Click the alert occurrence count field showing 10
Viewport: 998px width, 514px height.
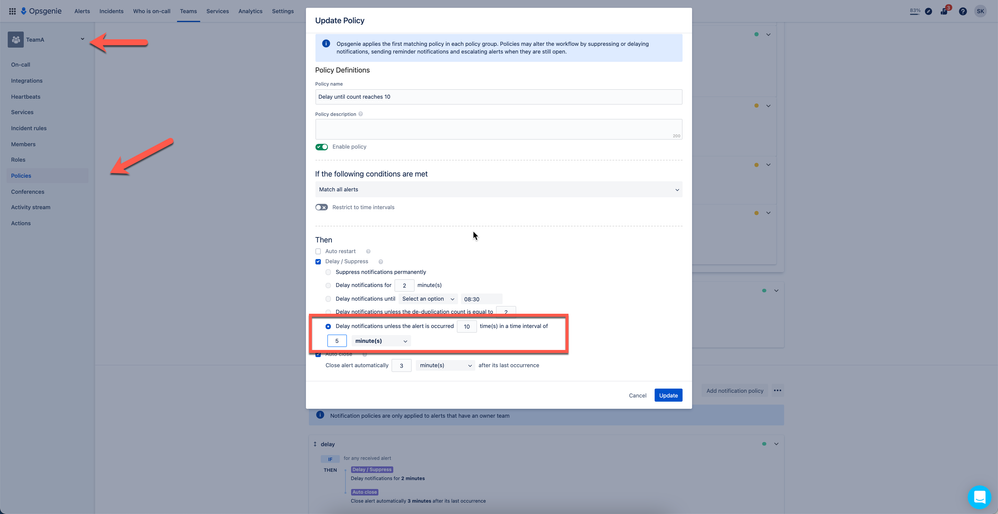point(467,326)
